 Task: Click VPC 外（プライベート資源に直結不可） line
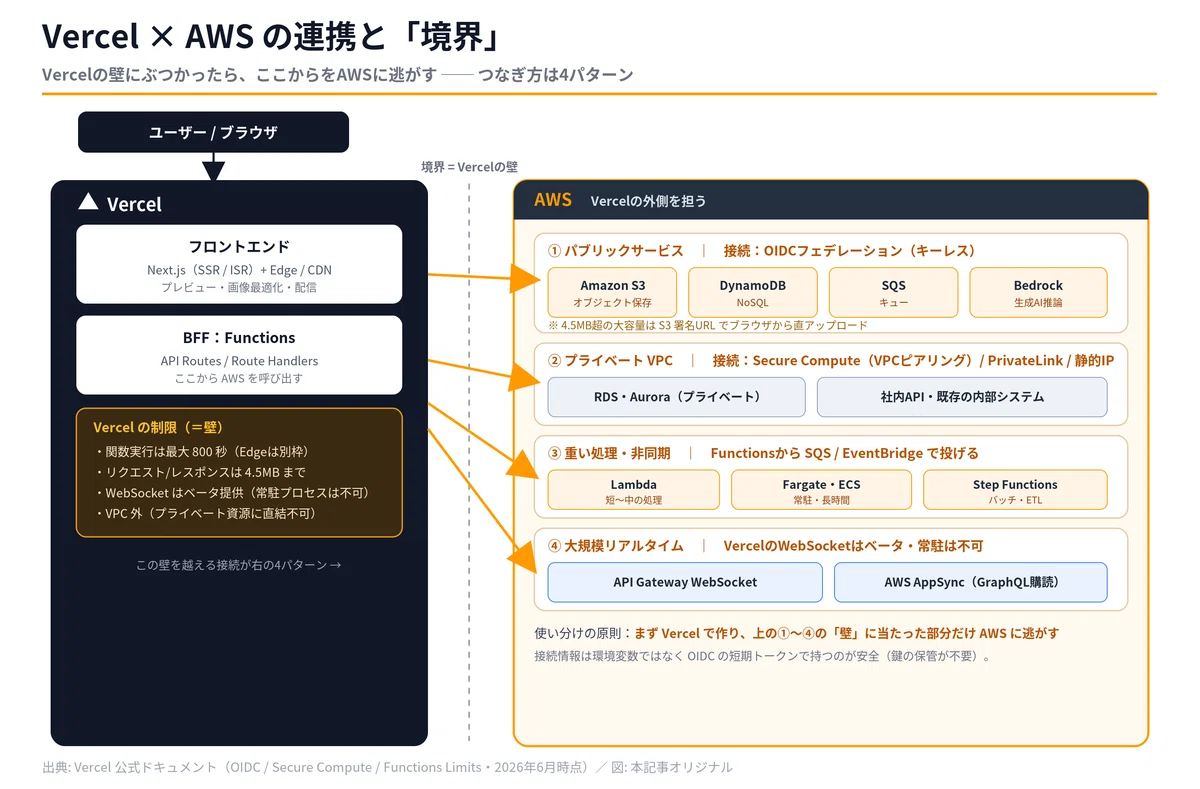pos(205,514)
